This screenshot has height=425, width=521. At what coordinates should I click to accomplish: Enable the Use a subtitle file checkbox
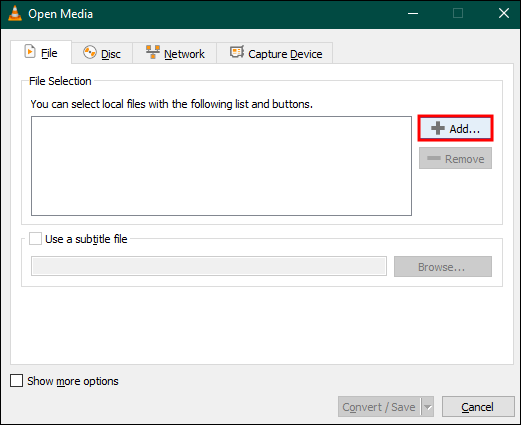pyautogui.click(x=35, y=239)
